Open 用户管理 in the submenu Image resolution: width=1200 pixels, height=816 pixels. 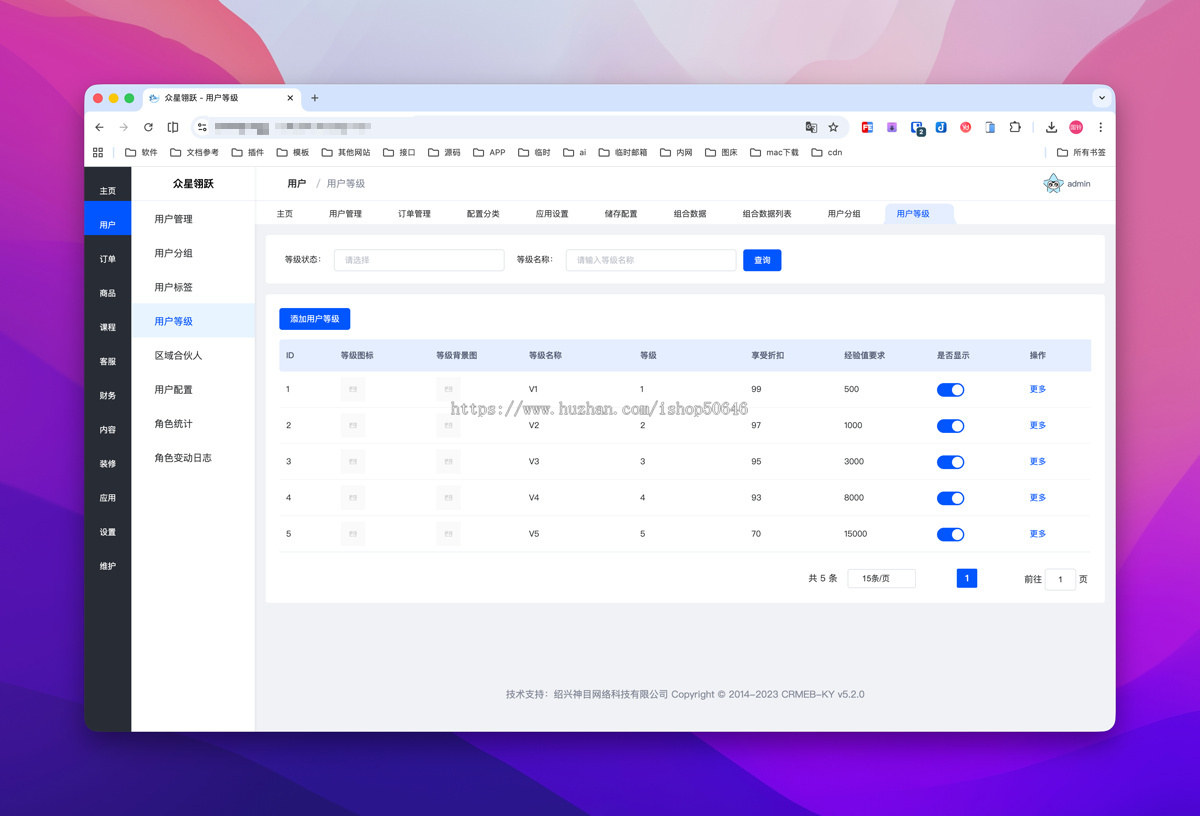[193, 219]
